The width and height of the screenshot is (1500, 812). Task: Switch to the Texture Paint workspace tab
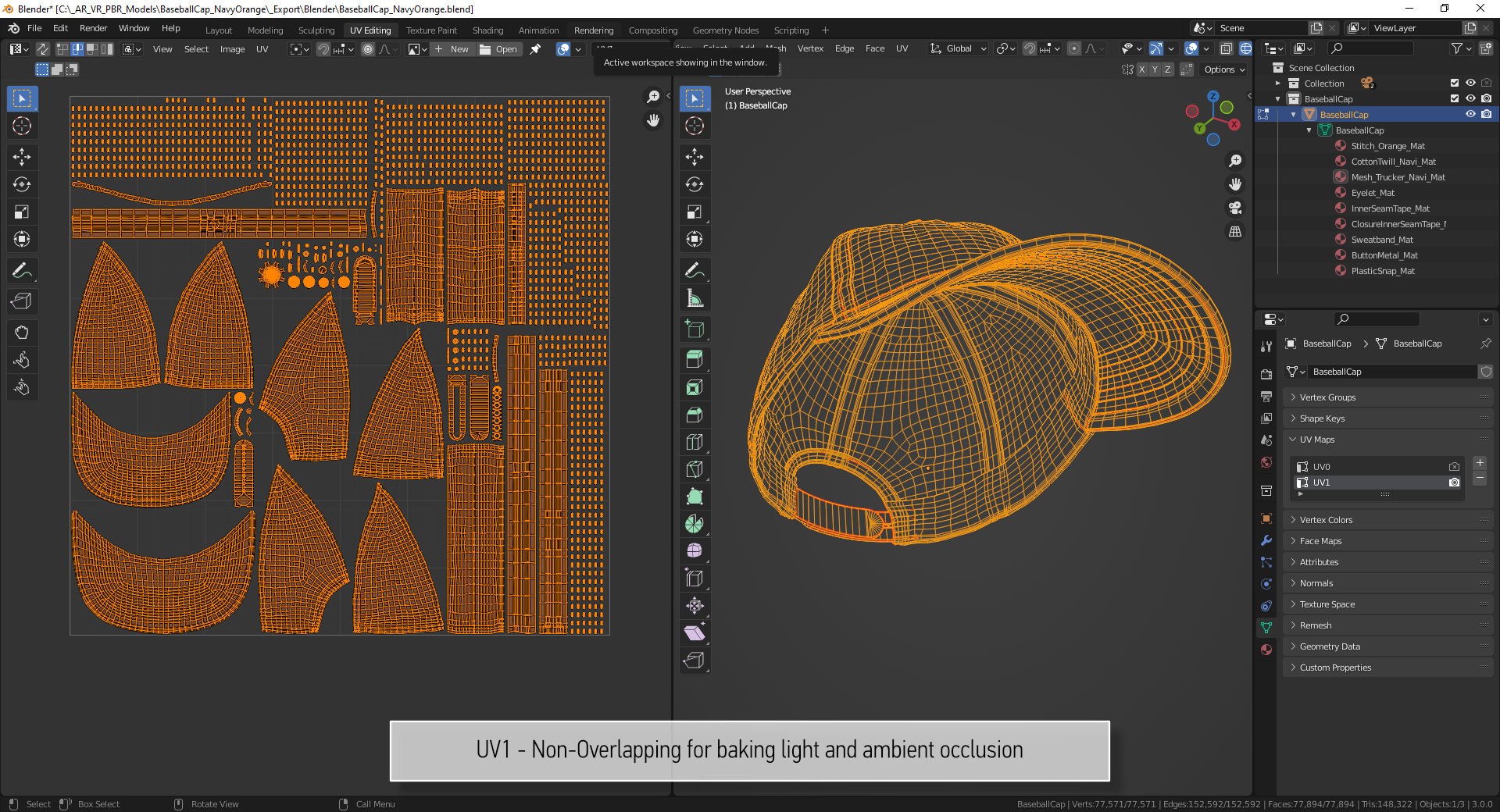[x=431, y=30]
